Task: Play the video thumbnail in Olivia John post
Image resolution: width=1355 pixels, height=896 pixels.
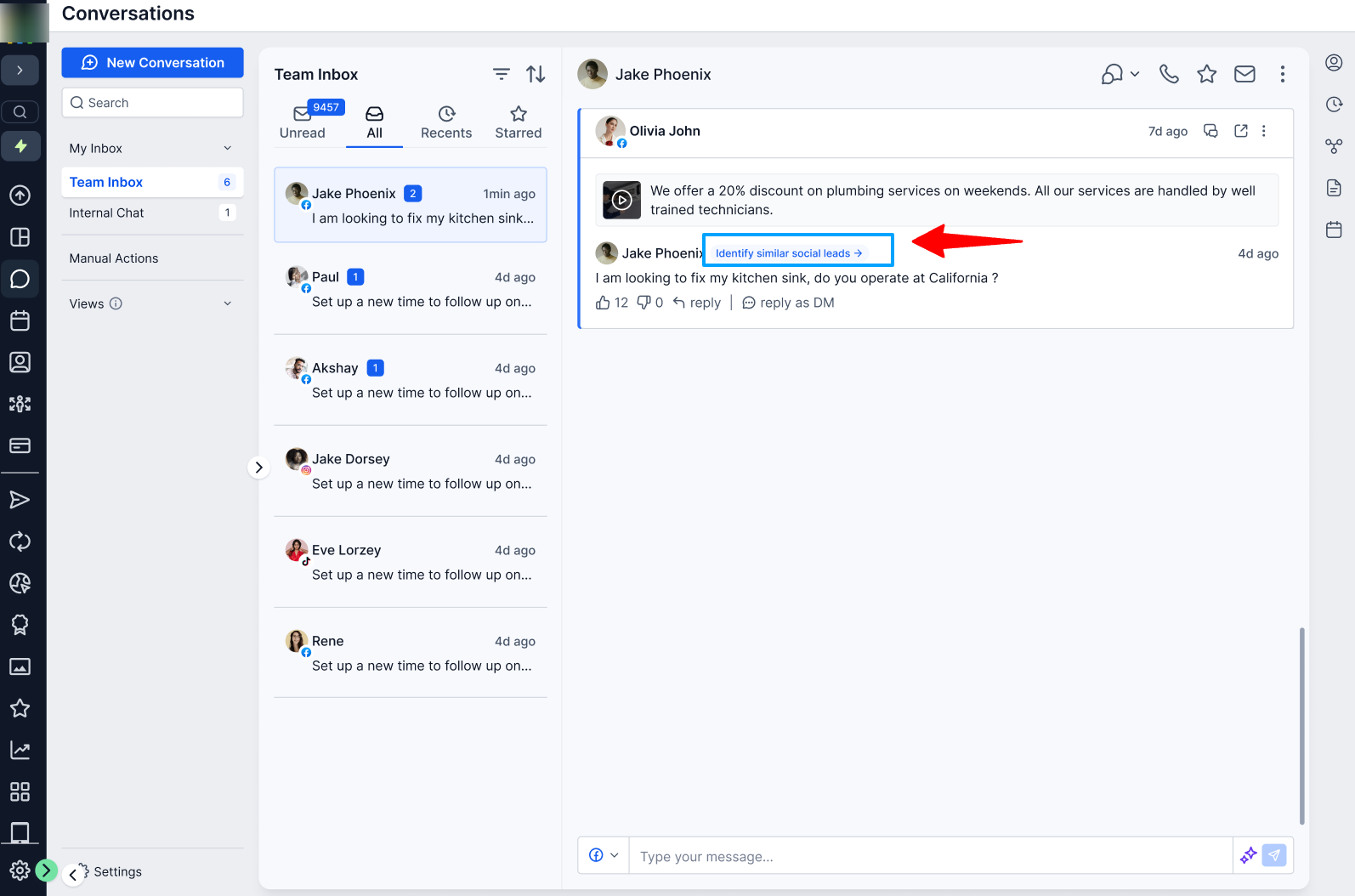Action: coord(621,201)
